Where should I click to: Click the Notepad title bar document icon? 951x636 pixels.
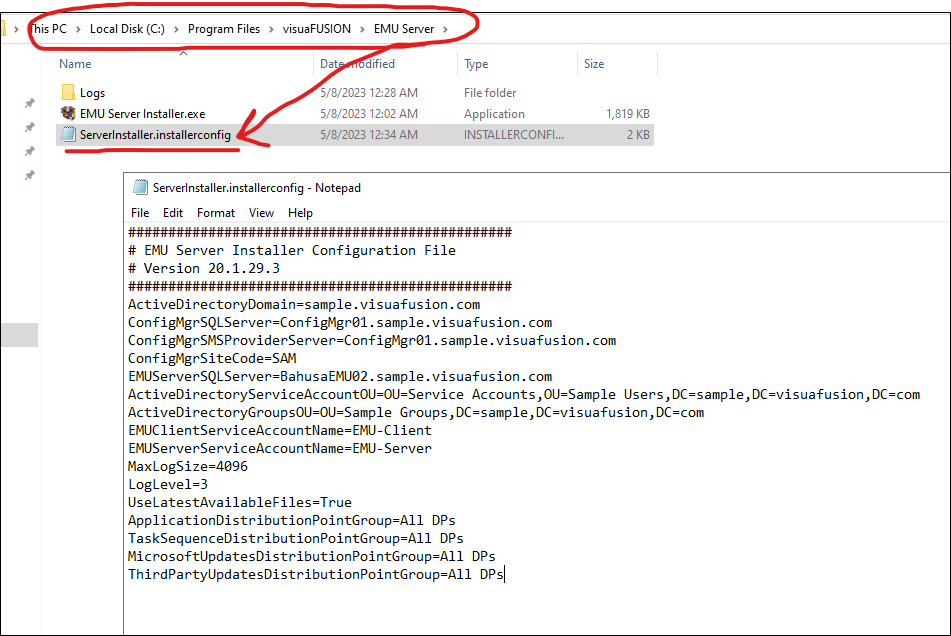140,187
